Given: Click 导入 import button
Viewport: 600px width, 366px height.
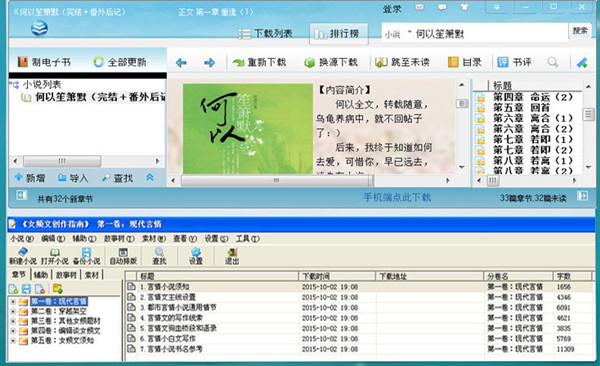Looking at the screenshot, I should [73, 178].
